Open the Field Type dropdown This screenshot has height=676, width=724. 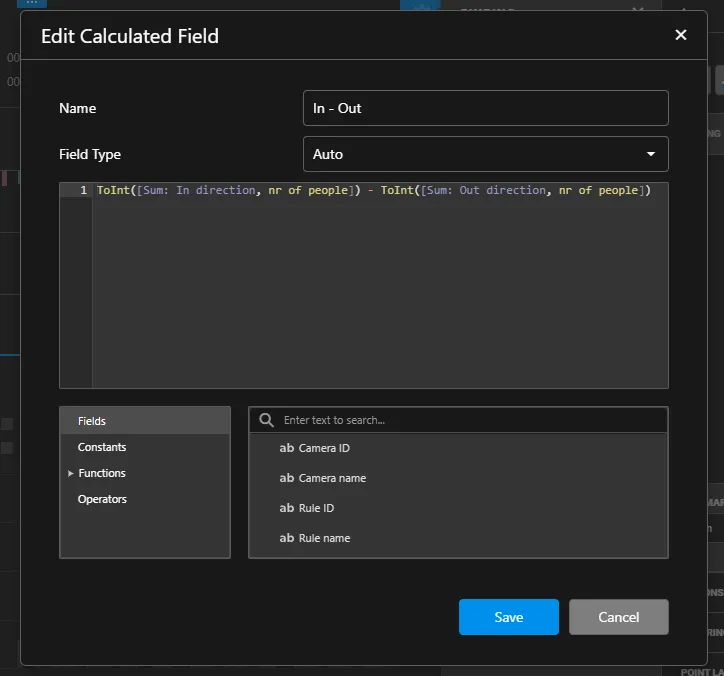click(485, 154)
